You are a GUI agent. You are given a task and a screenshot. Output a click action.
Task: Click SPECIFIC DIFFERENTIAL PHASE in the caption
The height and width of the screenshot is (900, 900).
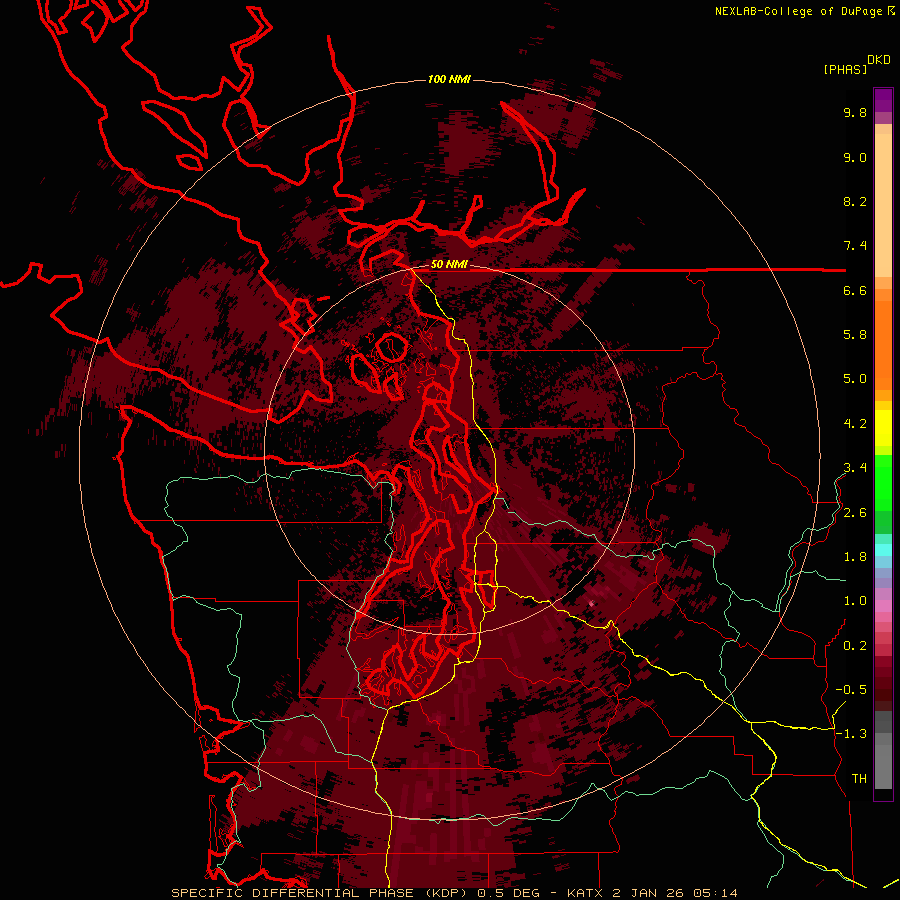pos(292,893)
